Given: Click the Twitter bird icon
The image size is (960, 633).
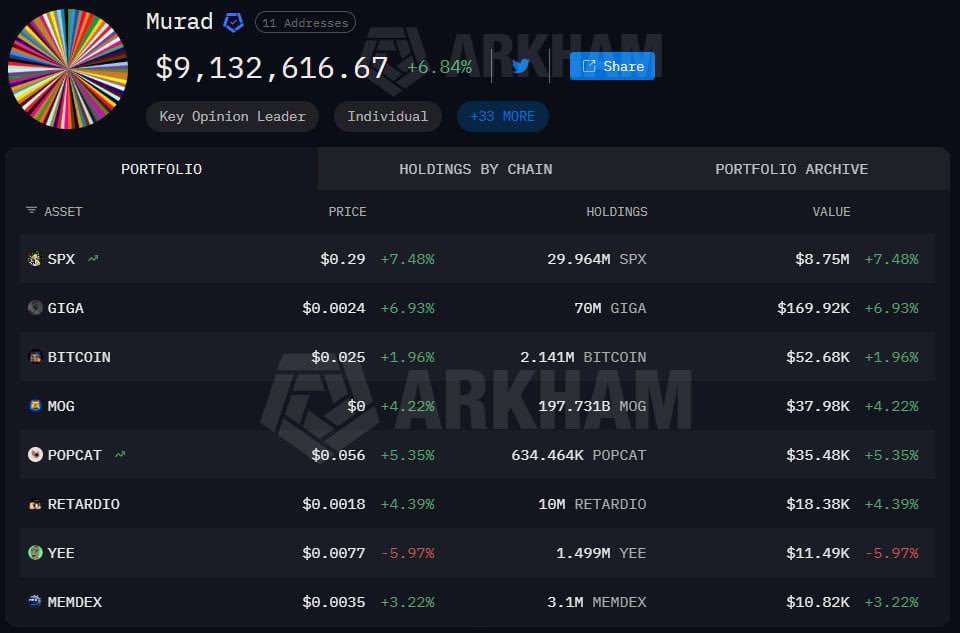Looking at the screenshot, I should pyautogui.click(x=521, y=66).
